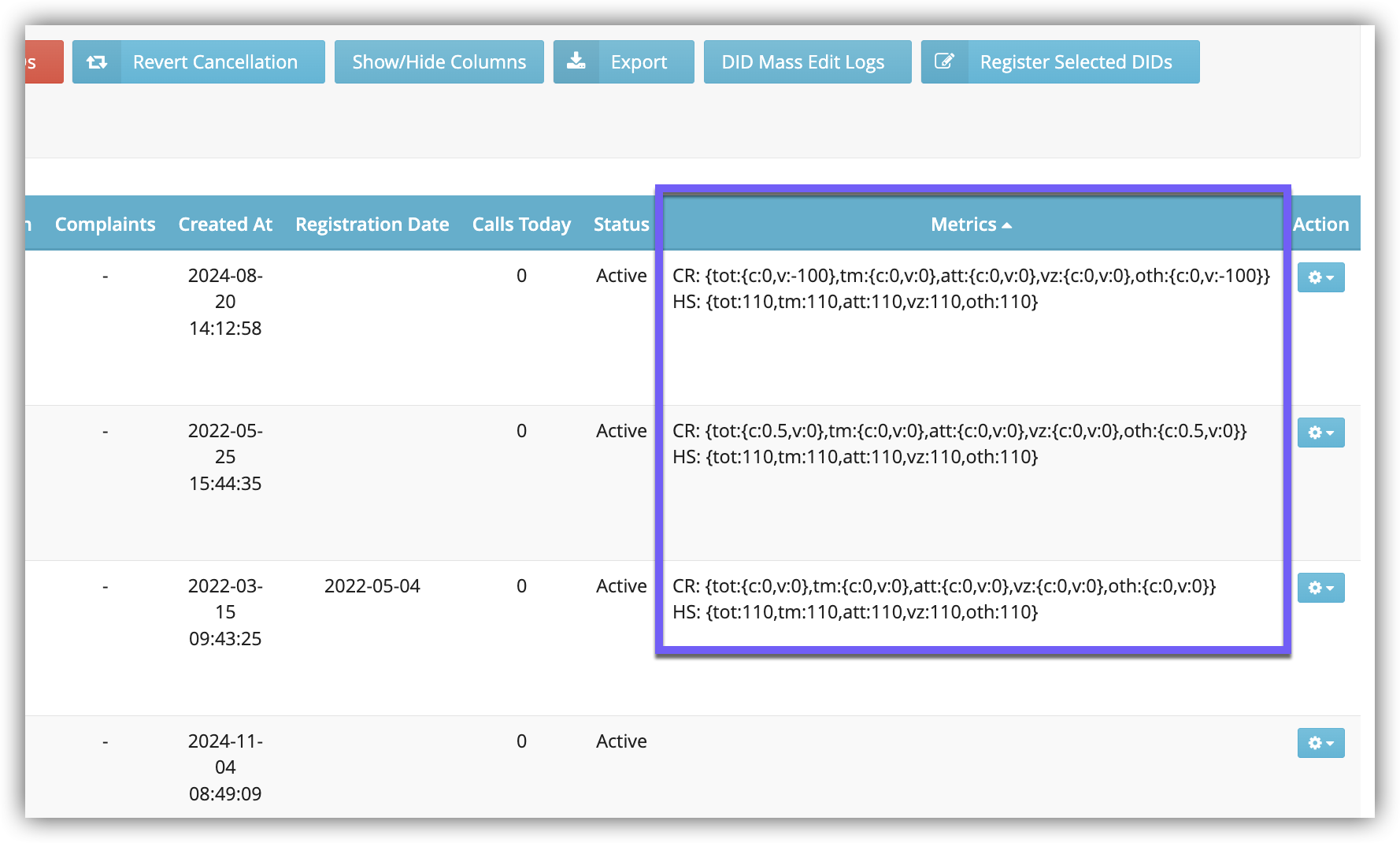Sort by Created At column
1400x843 pixels.
pyautogui.click(x=225, y=225)
